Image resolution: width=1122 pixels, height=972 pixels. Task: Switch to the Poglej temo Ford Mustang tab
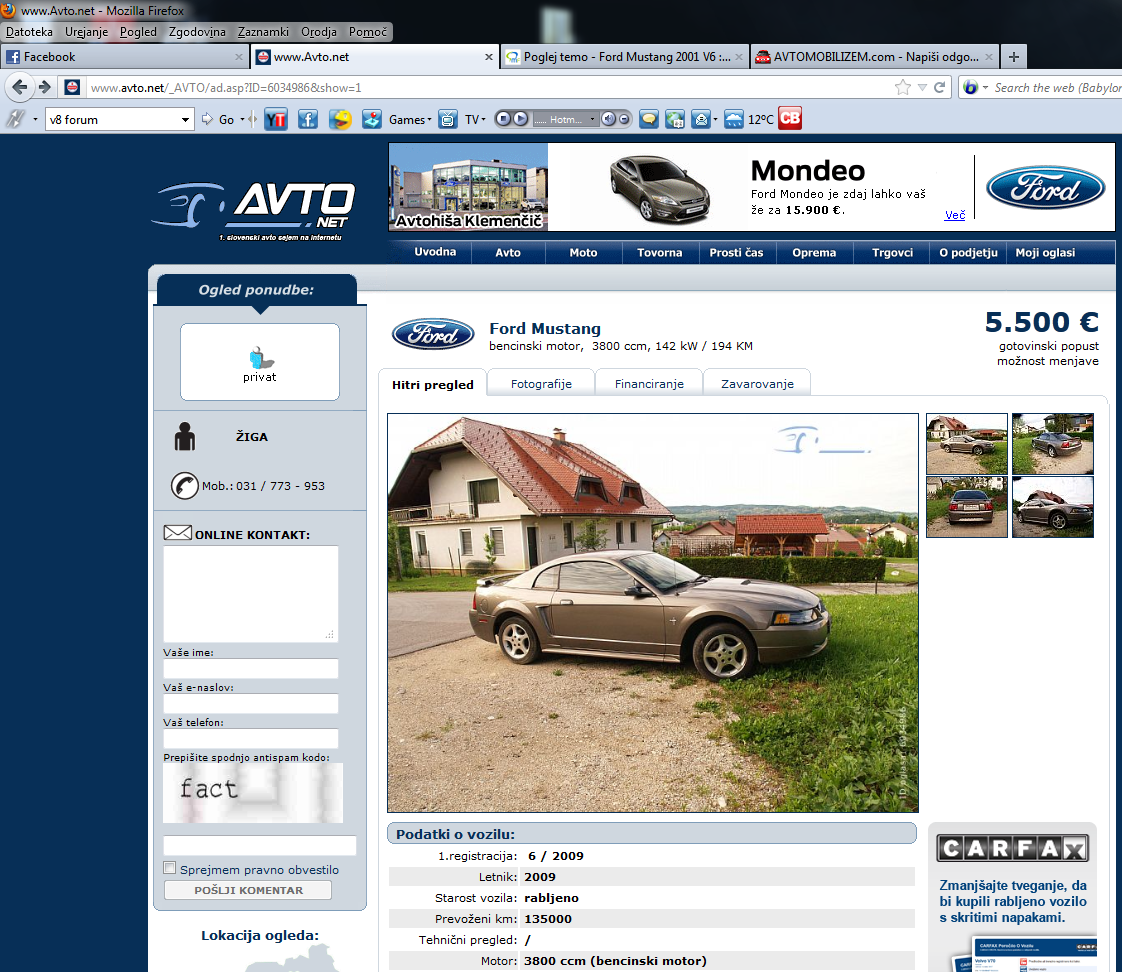click(x=624, y=57)
